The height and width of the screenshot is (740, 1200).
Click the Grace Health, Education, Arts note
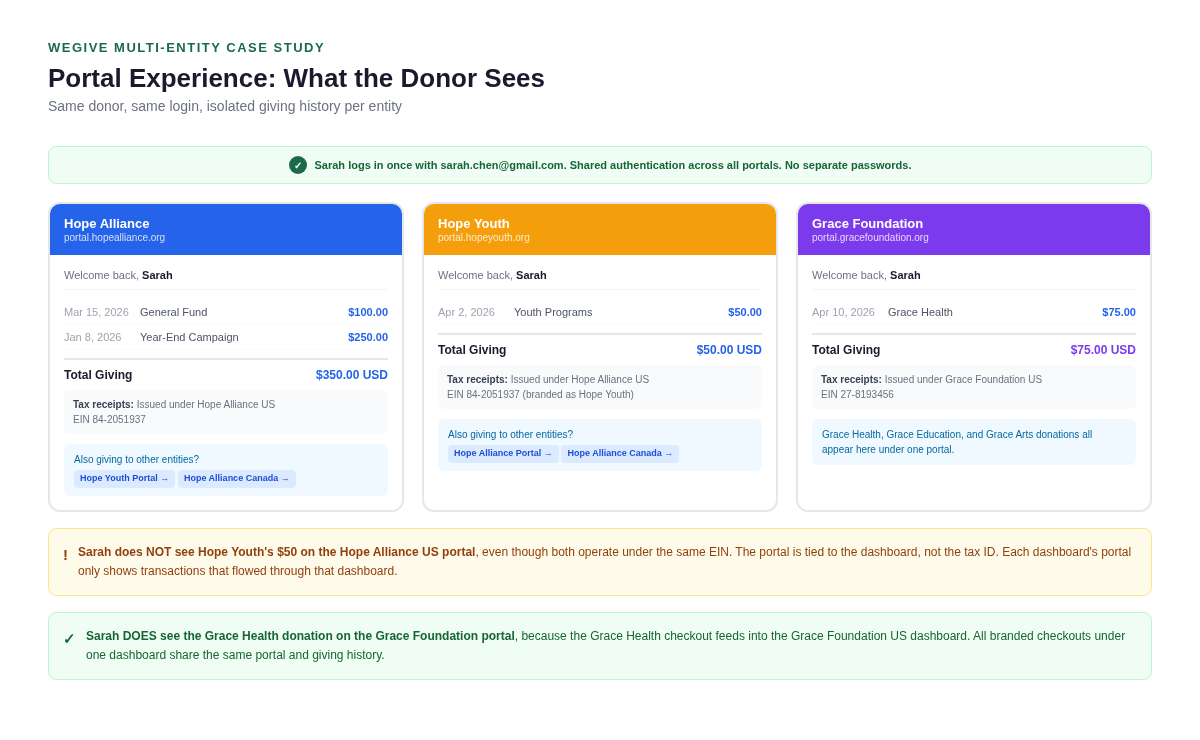(x=974, y=442)
